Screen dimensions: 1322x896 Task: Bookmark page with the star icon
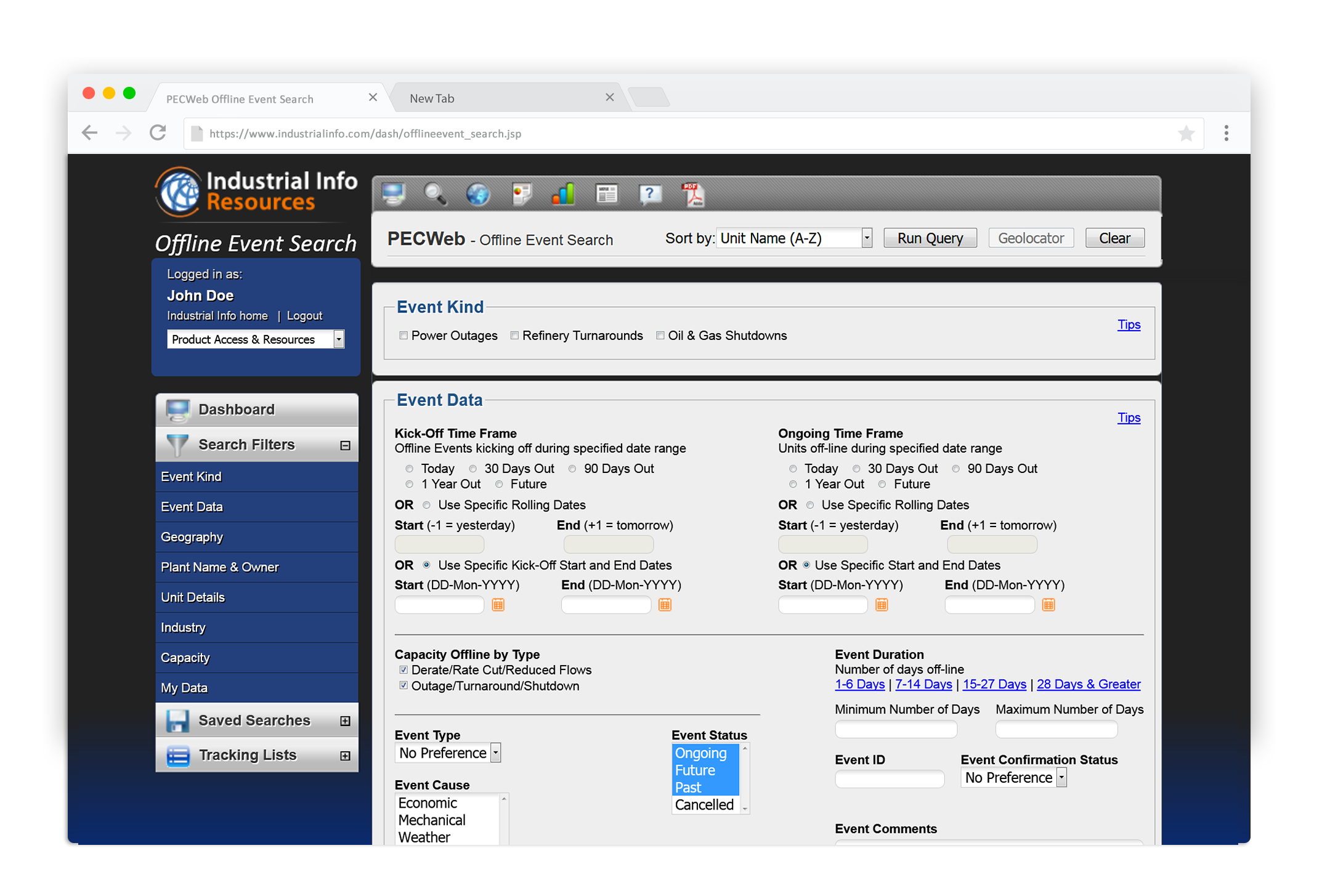[1186, 133]
